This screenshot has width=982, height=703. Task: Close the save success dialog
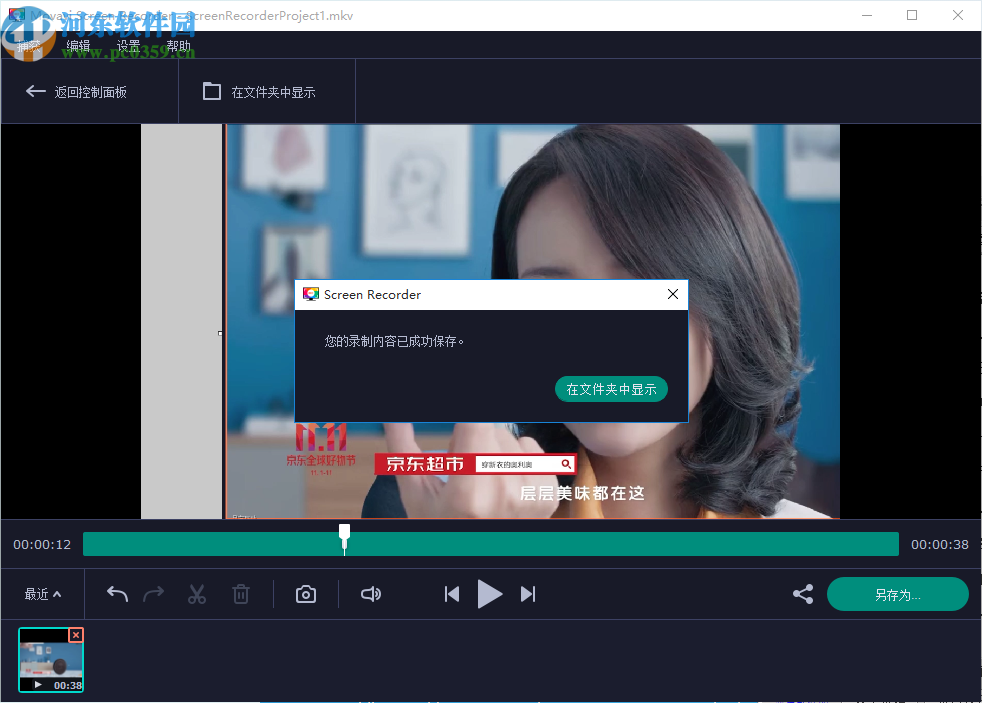(672, 294)
